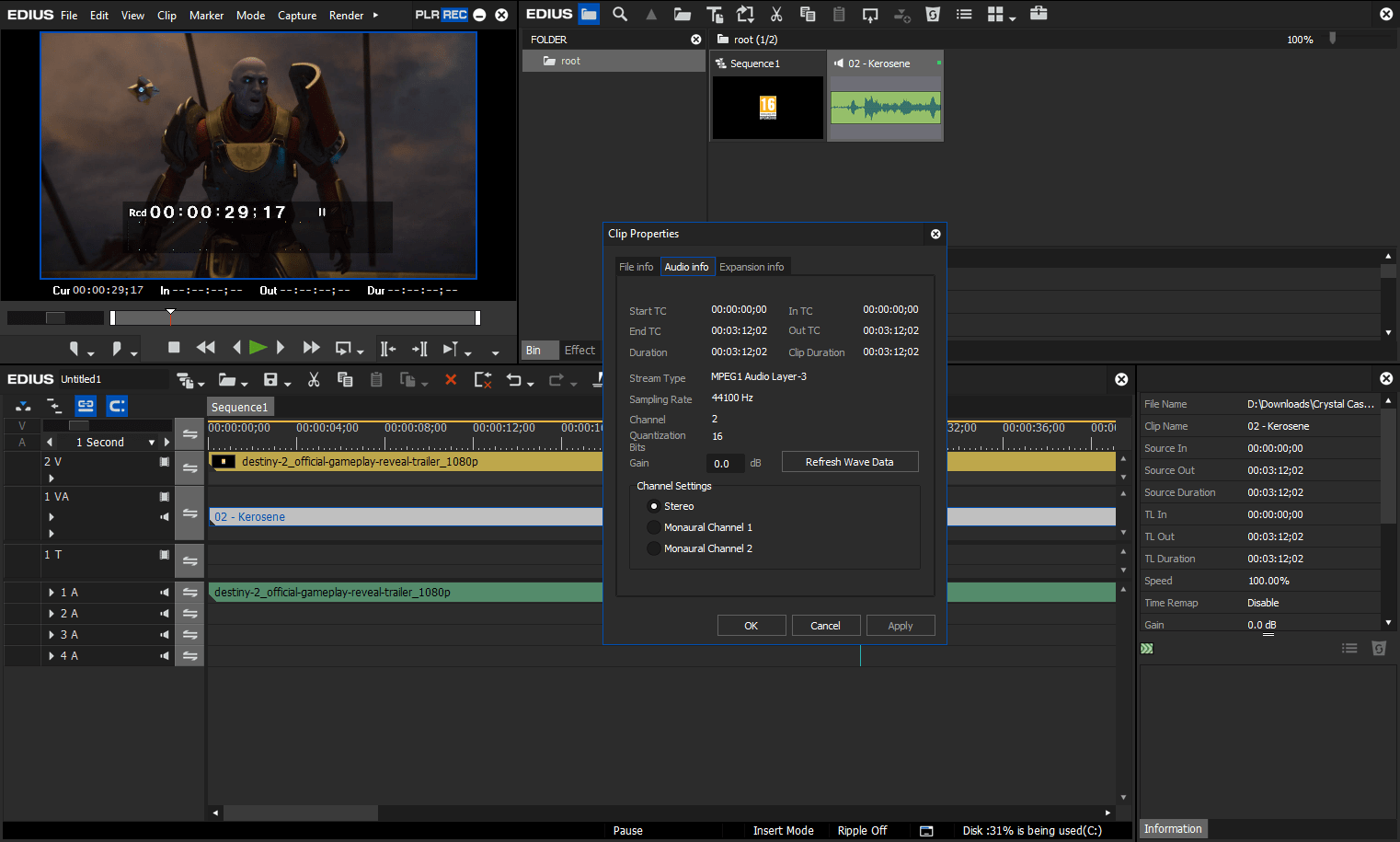Click OK in Clip Properties
The height and width of the screenshot is (842, 1400).
752,626
